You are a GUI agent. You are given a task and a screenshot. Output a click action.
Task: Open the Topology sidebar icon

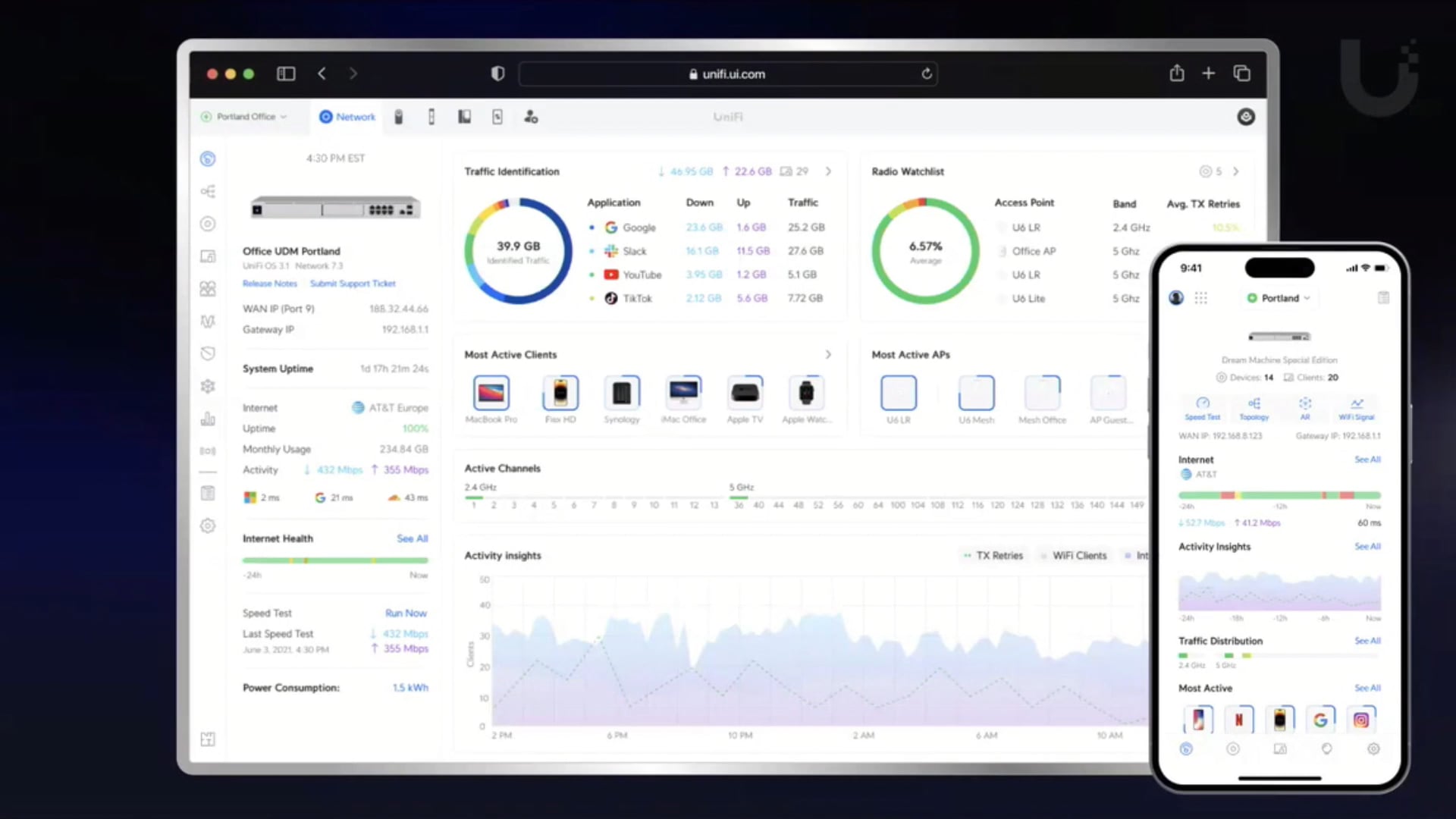(208, 191)
